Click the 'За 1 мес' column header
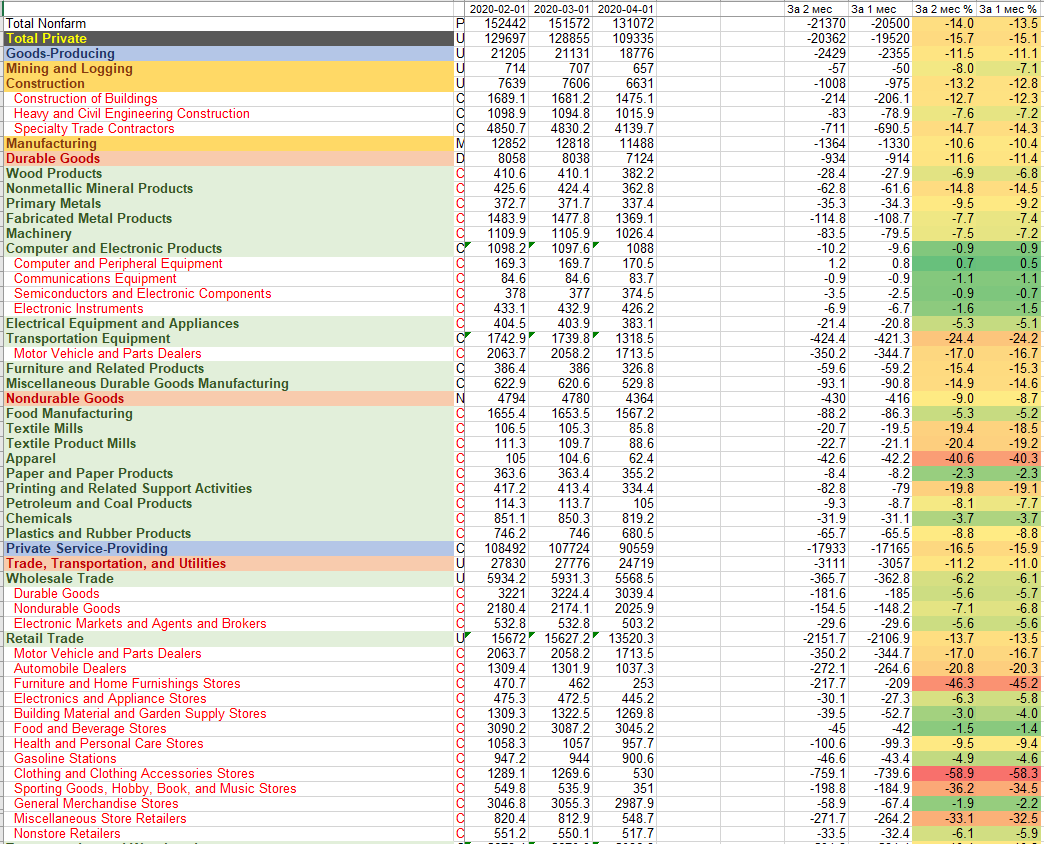The height and width of the screenshot is (844, 1044). 874,9
